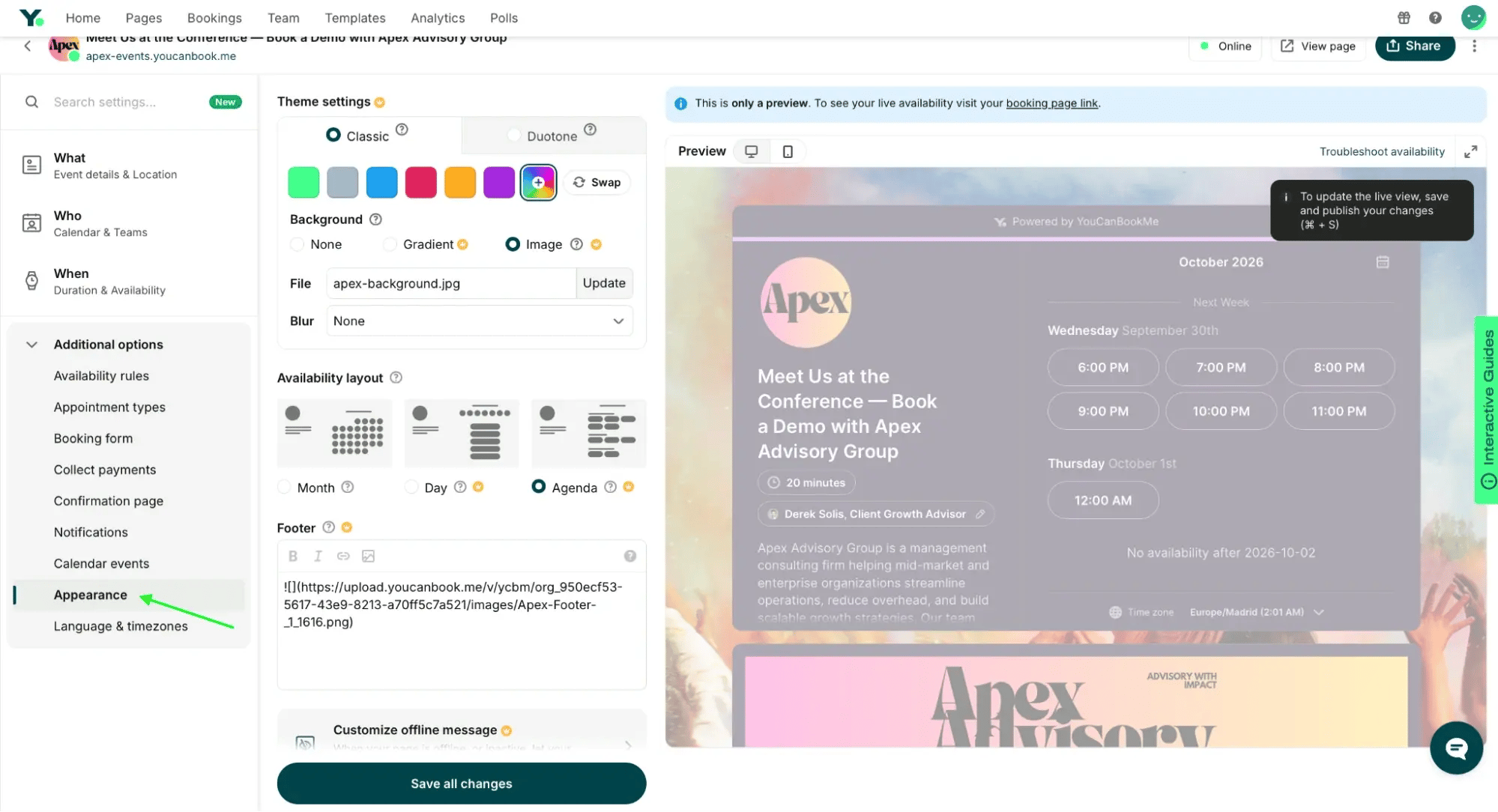Open the three-dot more options menu
1498x812 pixels.
(x=1474, y=46)
